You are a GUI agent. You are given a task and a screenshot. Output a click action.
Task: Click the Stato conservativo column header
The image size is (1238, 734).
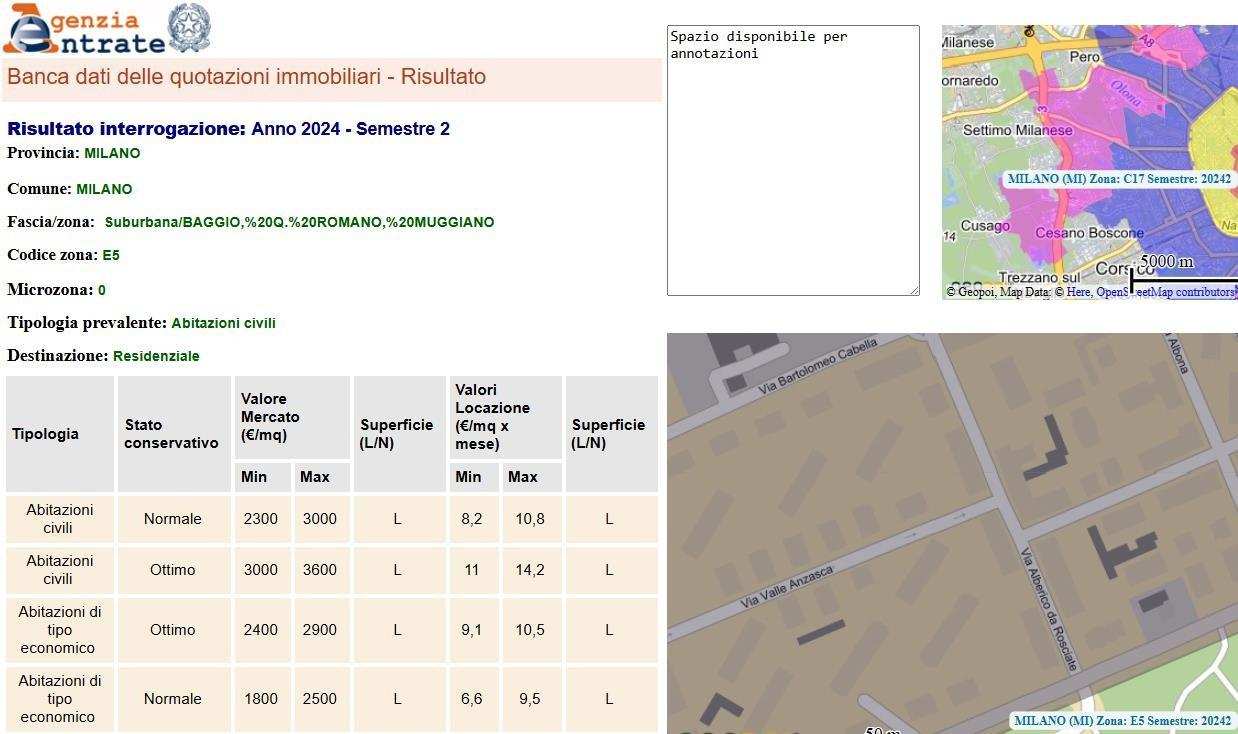tap(173, 434)
